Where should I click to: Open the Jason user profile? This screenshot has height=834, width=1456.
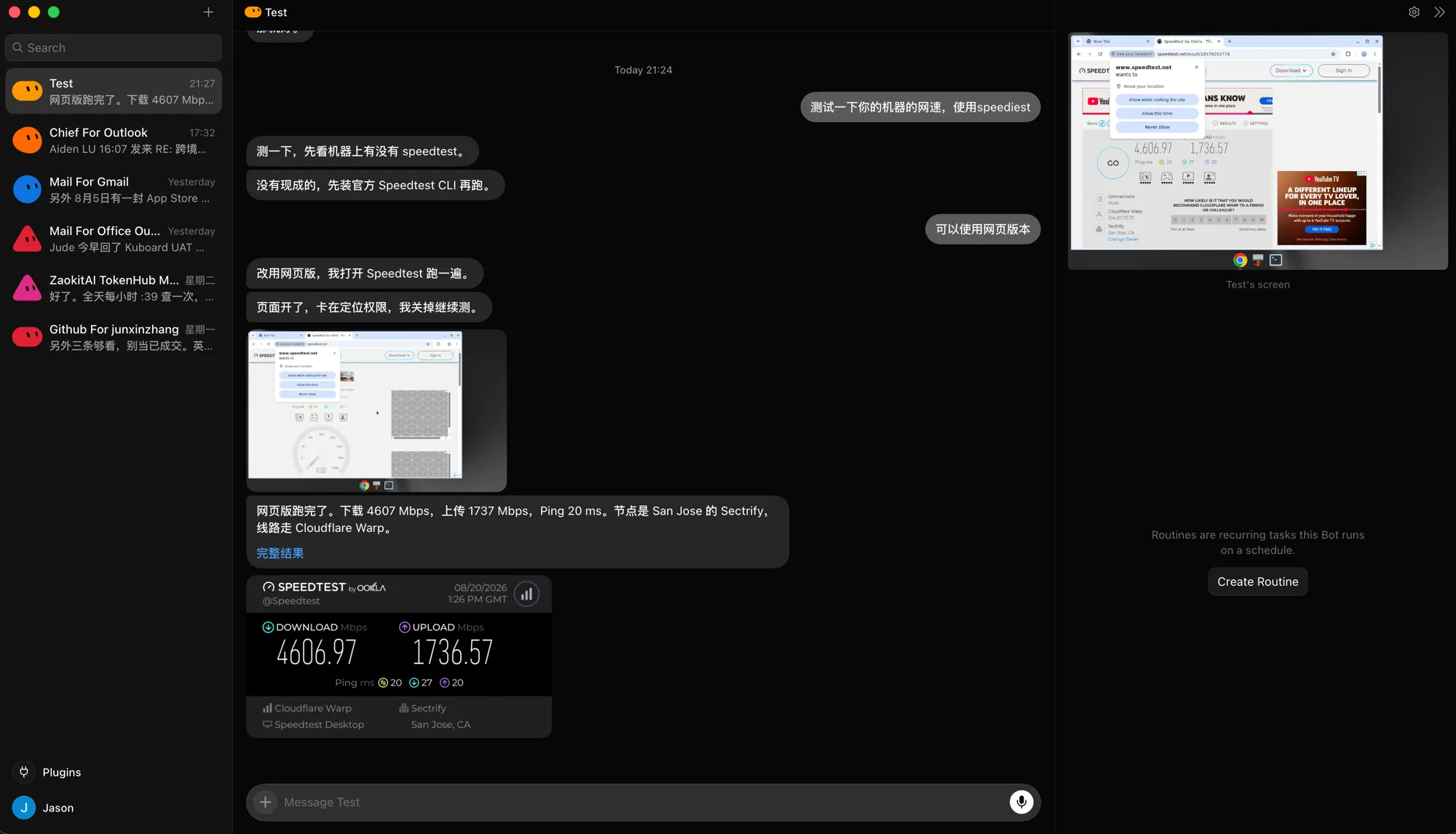[x=44, y=808]
